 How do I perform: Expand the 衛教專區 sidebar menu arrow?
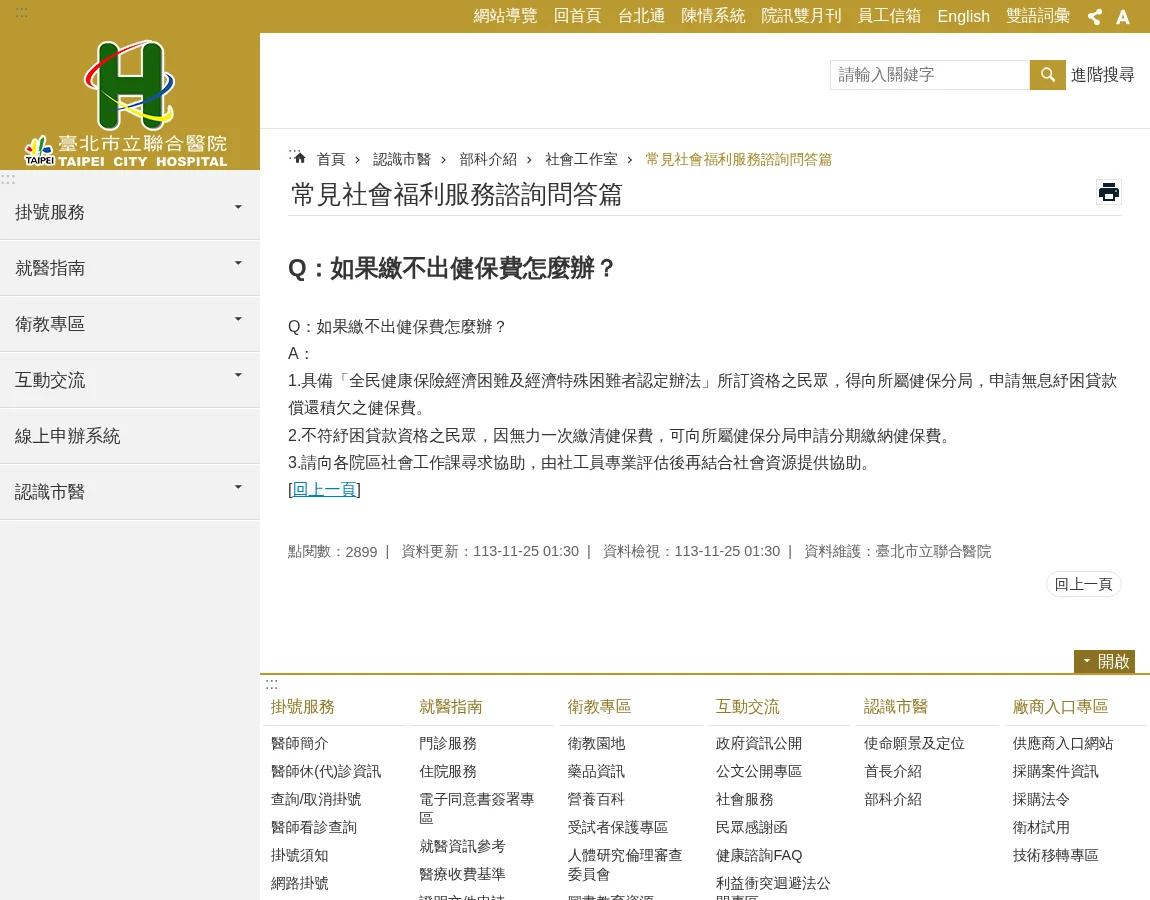point(238,319)
